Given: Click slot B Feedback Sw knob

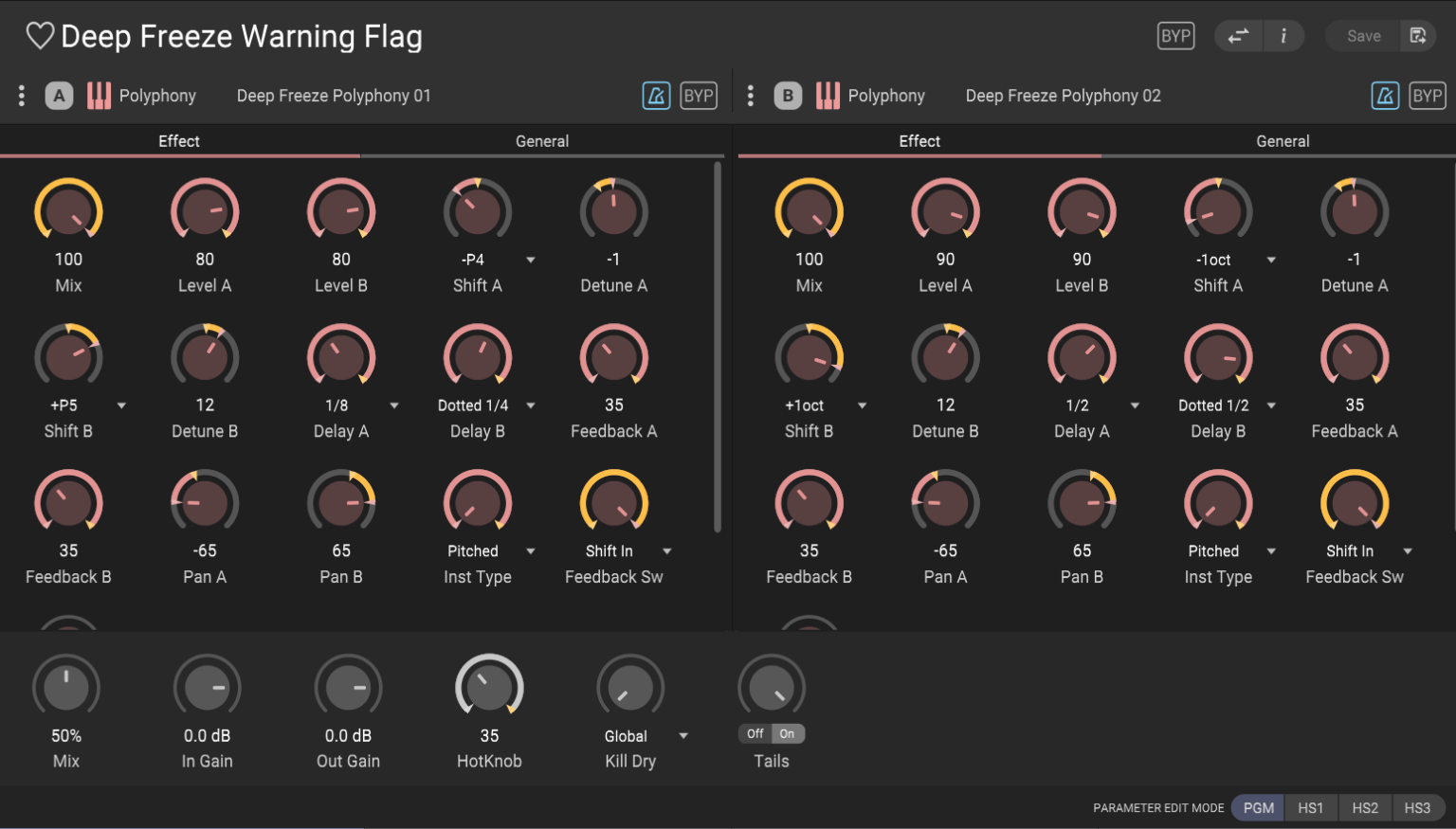Looking at the screenshot, I should (1355, 501).
